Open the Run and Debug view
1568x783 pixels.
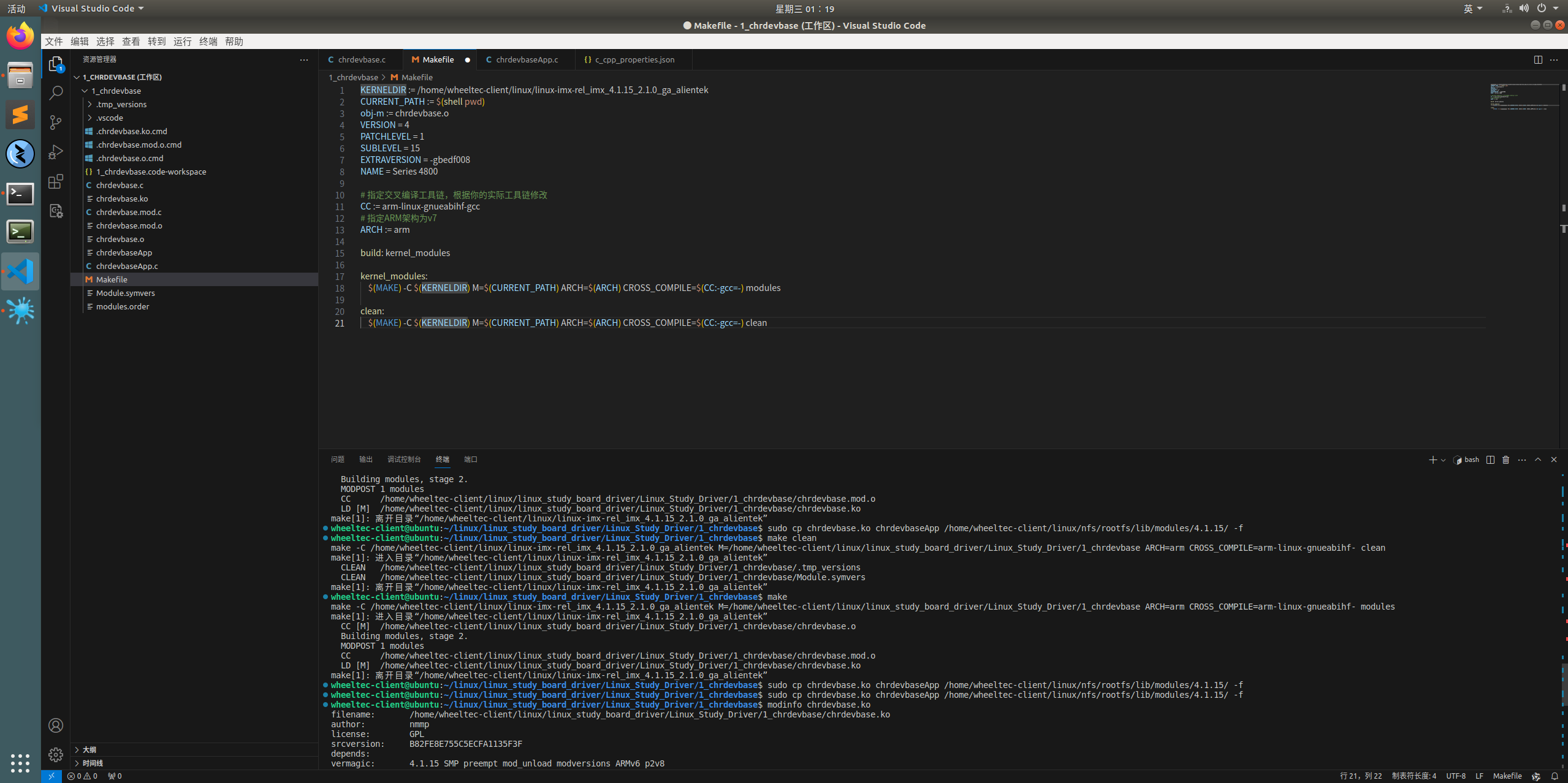pos(55,152)
